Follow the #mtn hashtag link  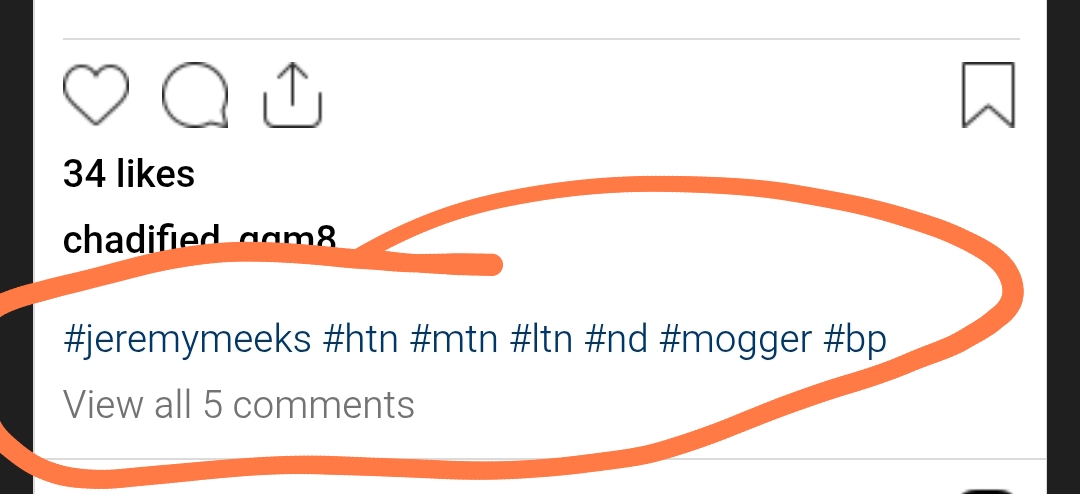click(x=454, y=340)
